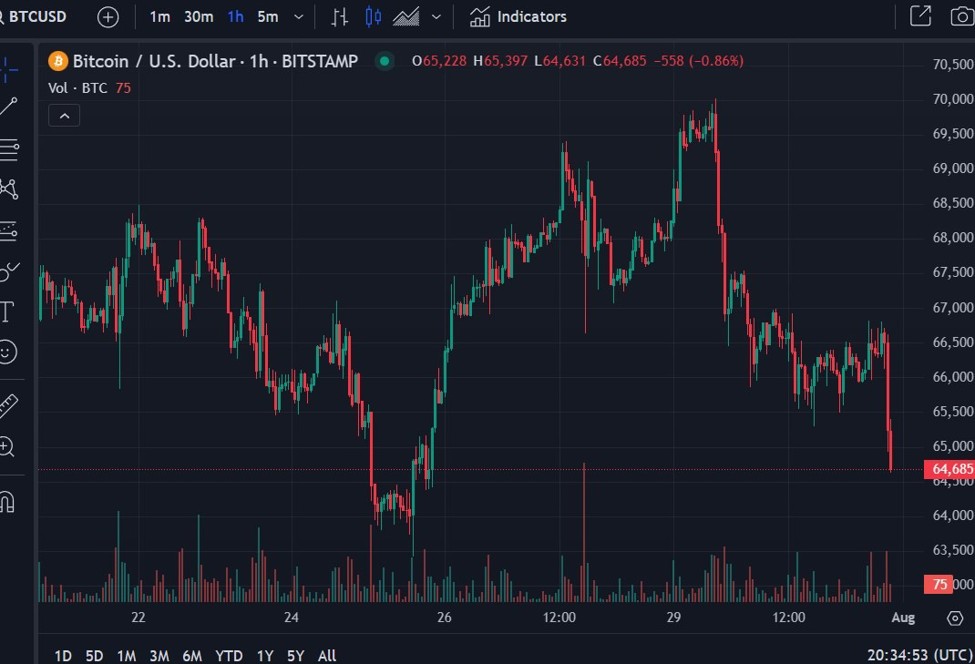Open the emoji sticker tool
The image size is (975, 664).
pyautogui.click(x=10, y=351)
